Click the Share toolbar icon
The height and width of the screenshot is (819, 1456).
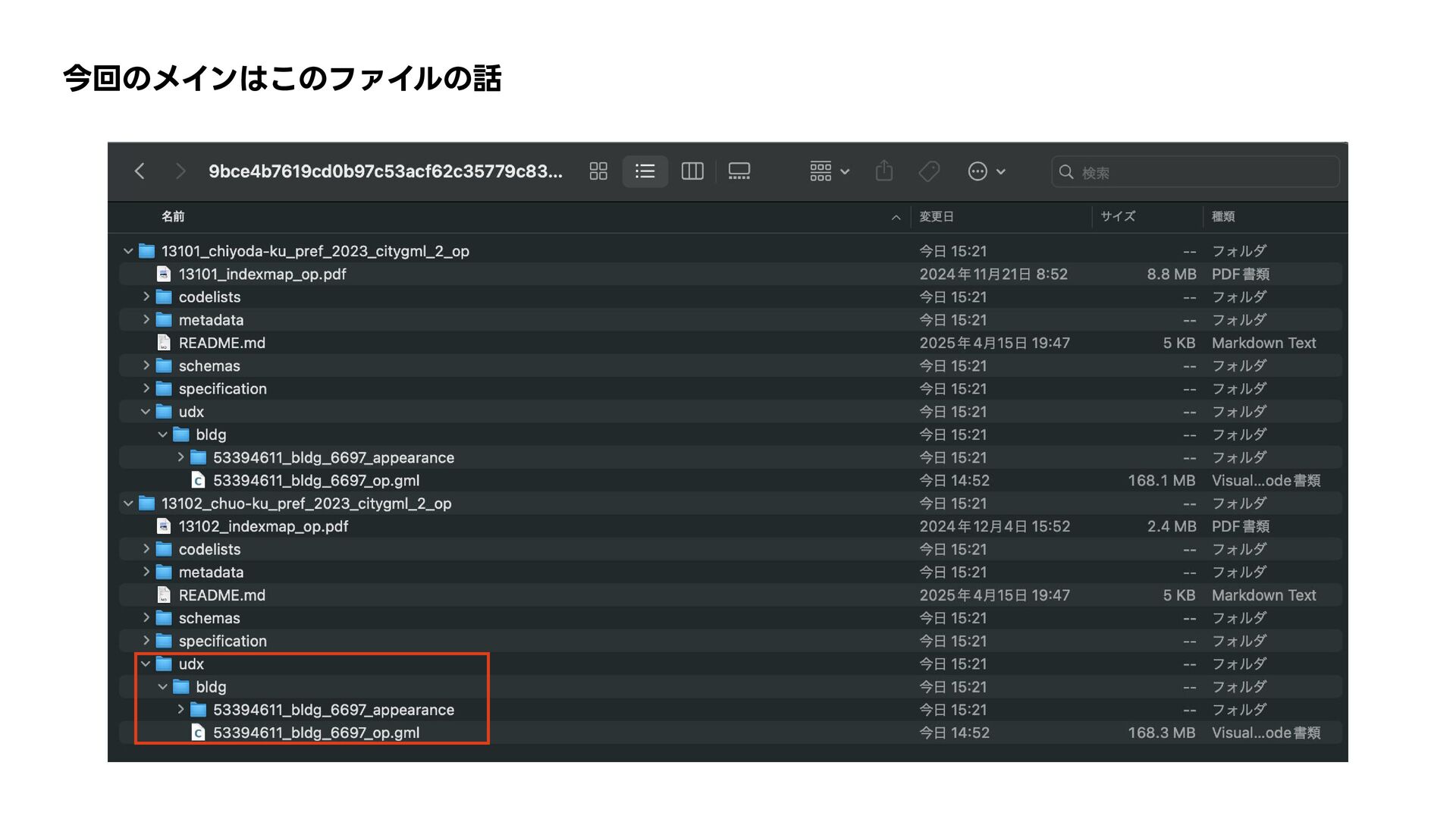884,171
